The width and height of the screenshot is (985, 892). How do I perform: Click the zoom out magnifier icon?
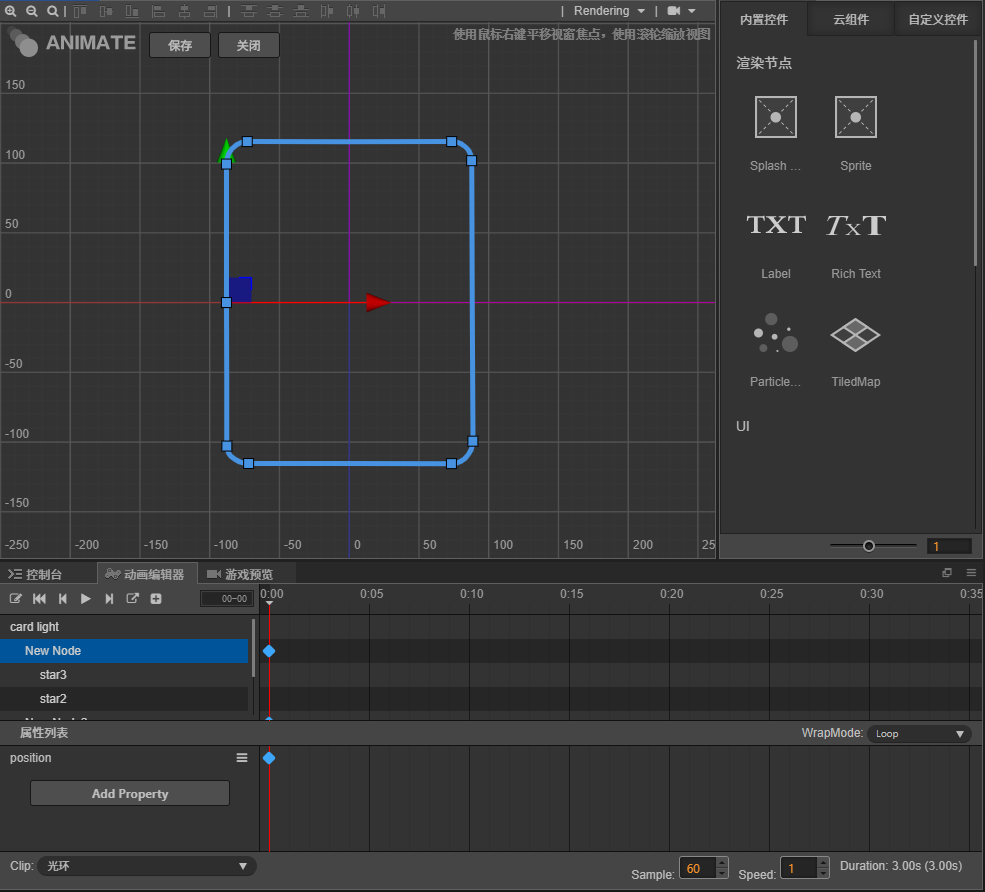click(31, 11)
